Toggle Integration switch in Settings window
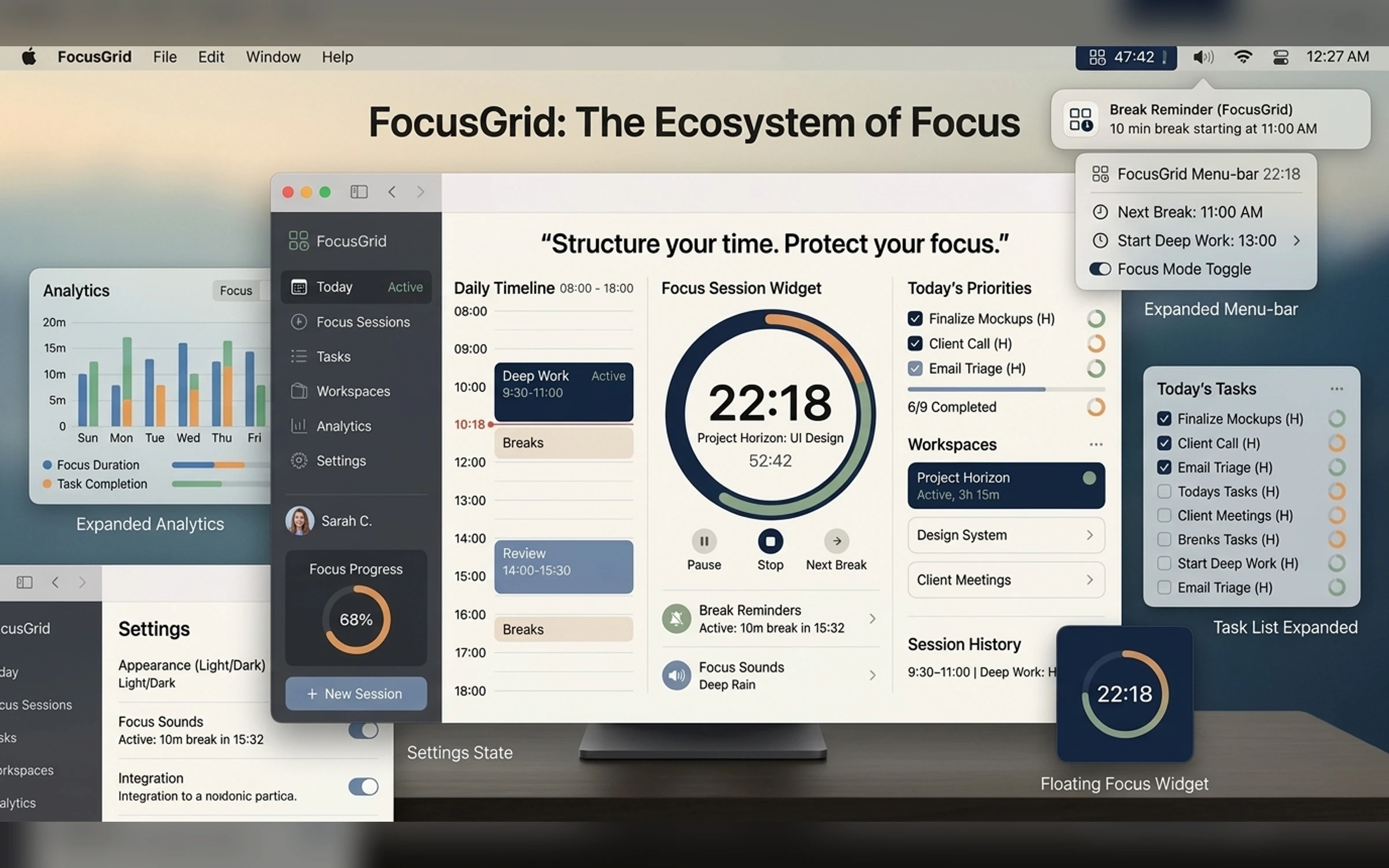 coord(363,786)
